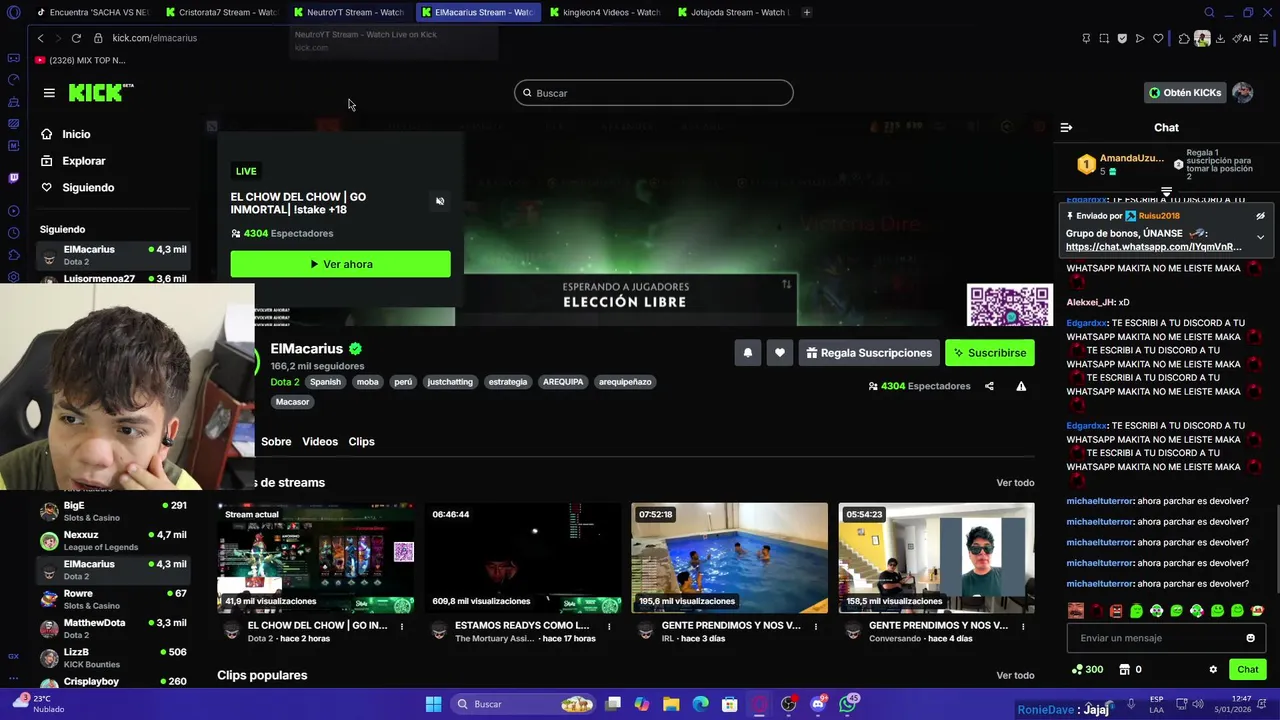Open the Stream actual video thumbnail
1280x720 pixels.
tap(316, 558)
